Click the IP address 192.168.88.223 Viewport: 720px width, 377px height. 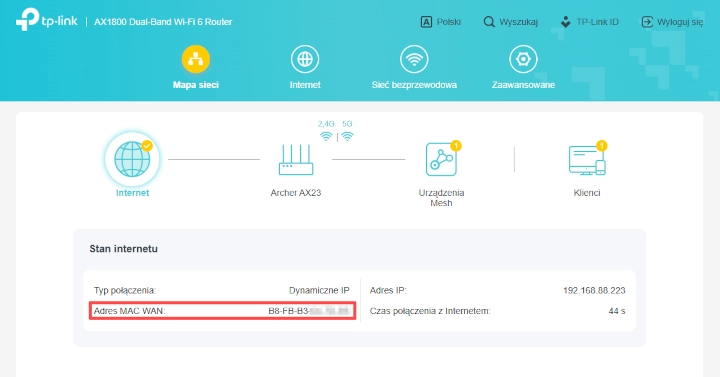[594, 290]
